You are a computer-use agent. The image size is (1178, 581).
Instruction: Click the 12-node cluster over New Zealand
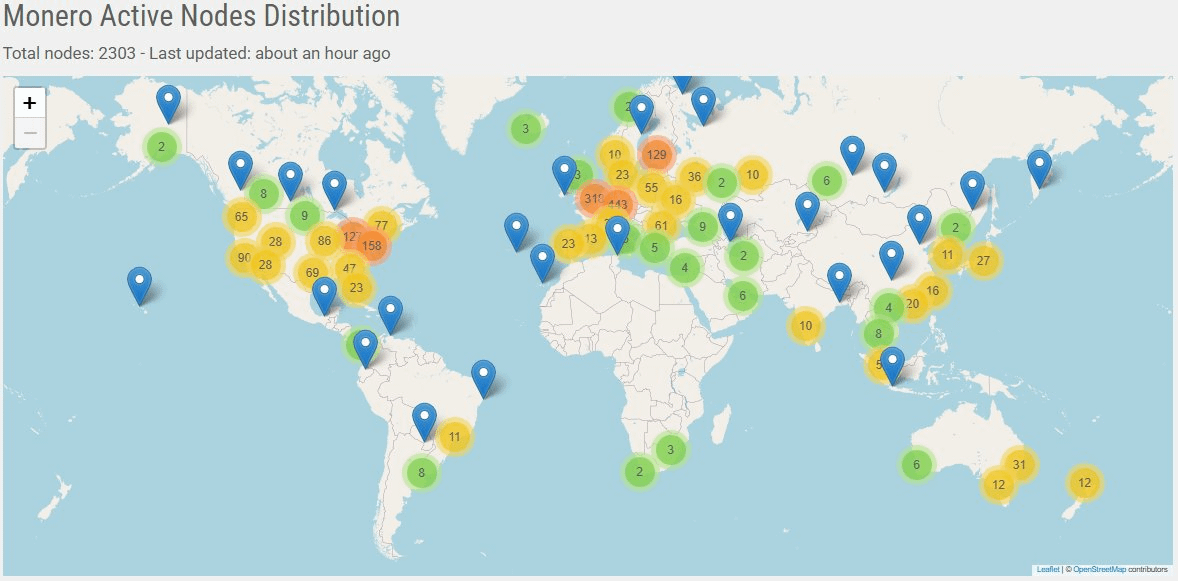click(1083, 481)
